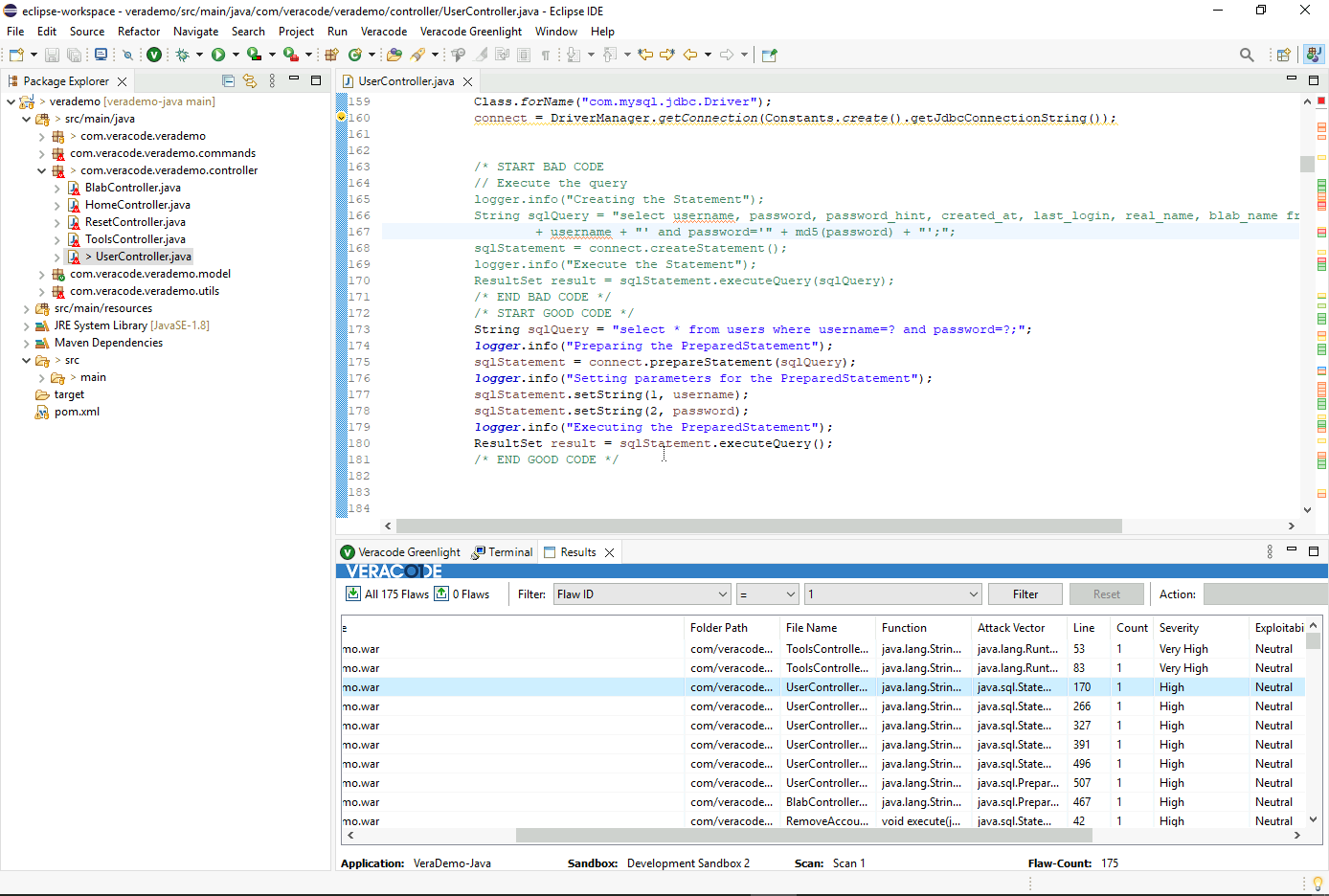Viewport: 1329px width, 896px height.
Task: Collapse the verademo project node
Action: pyautogui.click(x=11, y=101)
